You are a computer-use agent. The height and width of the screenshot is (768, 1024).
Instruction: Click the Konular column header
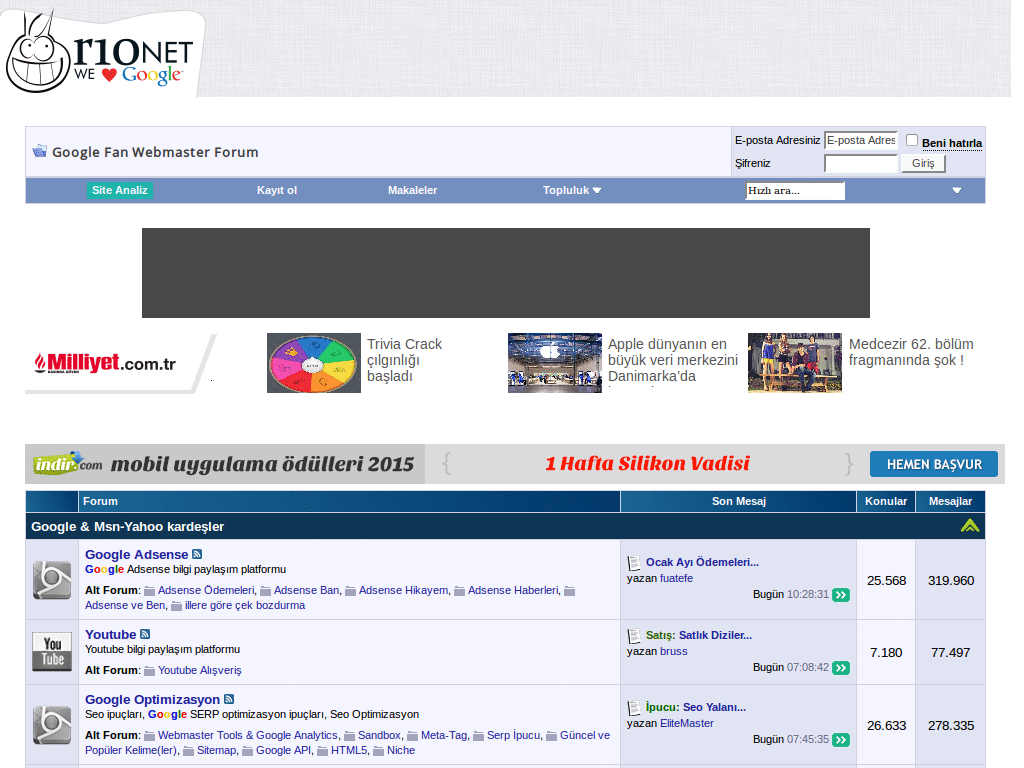coord(886,501)
